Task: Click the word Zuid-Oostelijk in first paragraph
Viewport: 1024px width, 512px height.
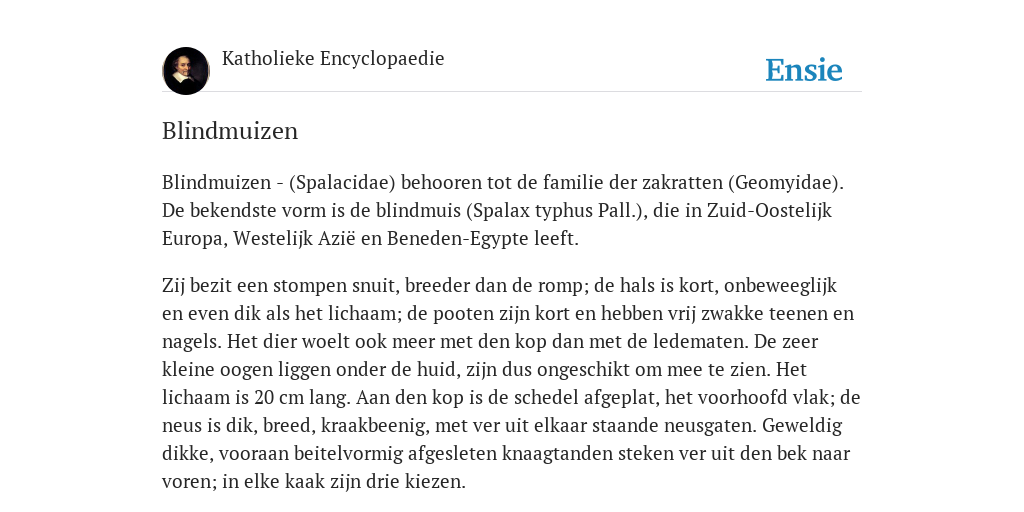Action: pyautogui.click(x=769, y=211)
